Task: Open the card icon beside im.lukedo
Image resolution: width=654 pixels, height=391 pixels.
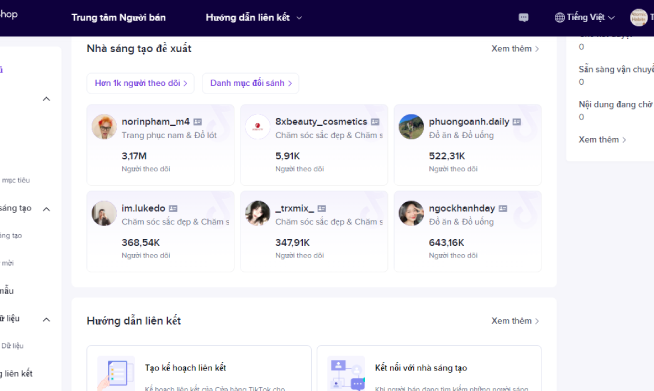Action: coord(173,208)
